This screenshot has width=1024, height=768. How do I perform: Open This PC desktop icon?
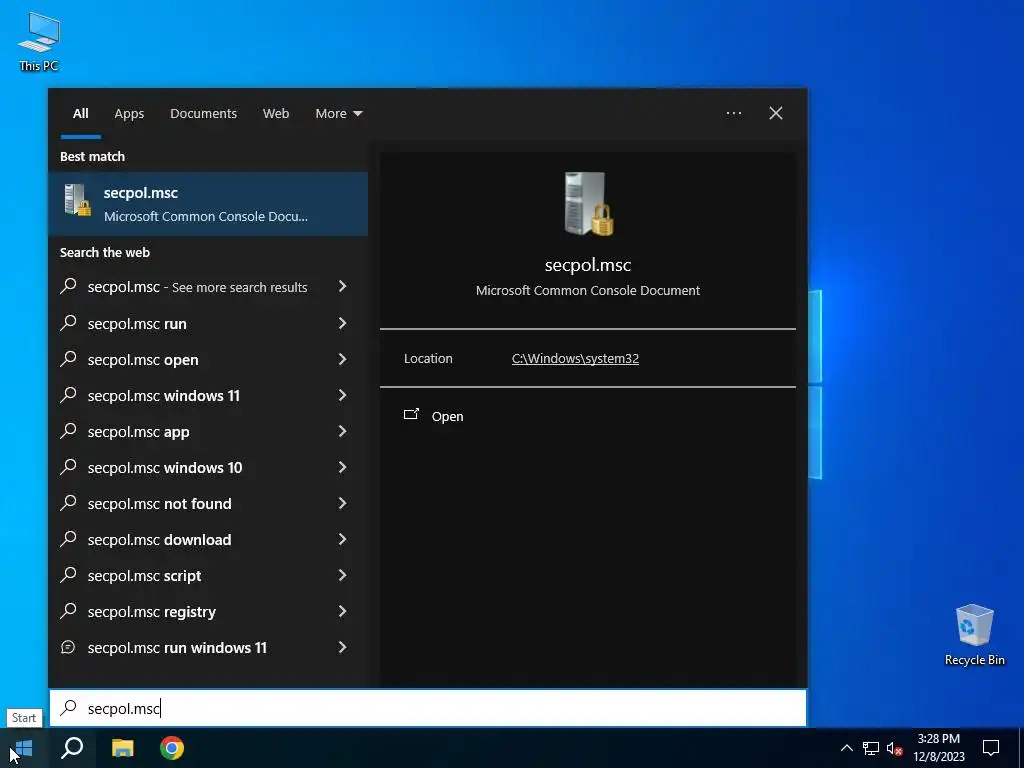[x=39, y=42]
